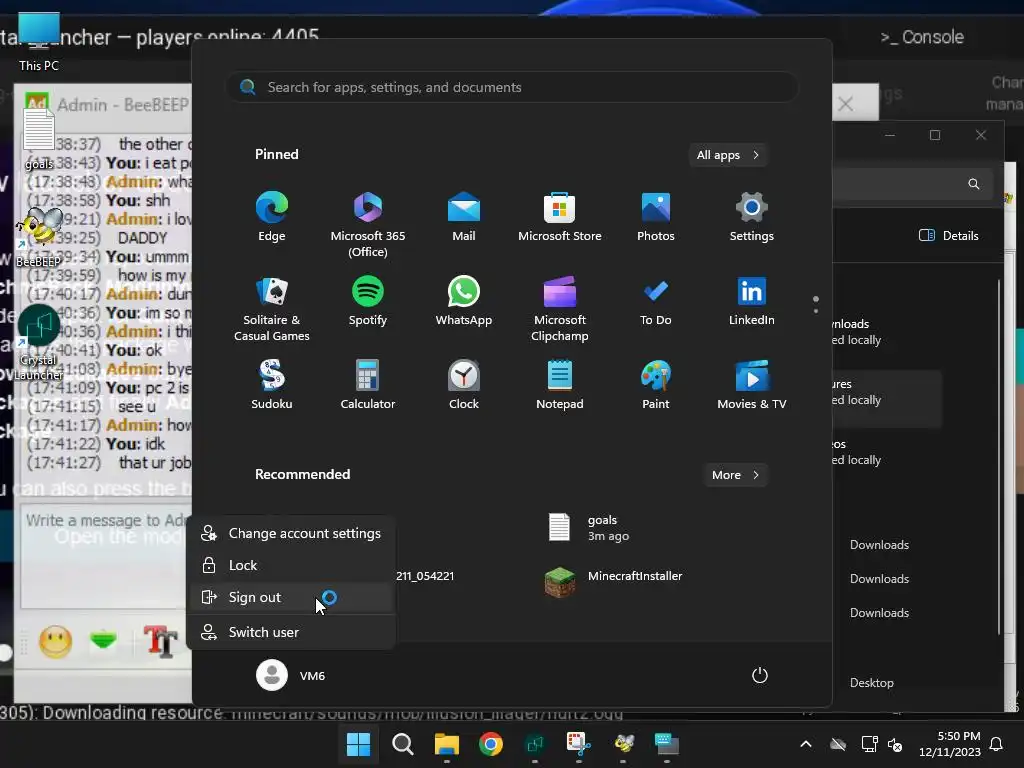The image size is (1024, 768).
Task: Go to next pinned apps page dots
Action: click(x=816, y=305)
